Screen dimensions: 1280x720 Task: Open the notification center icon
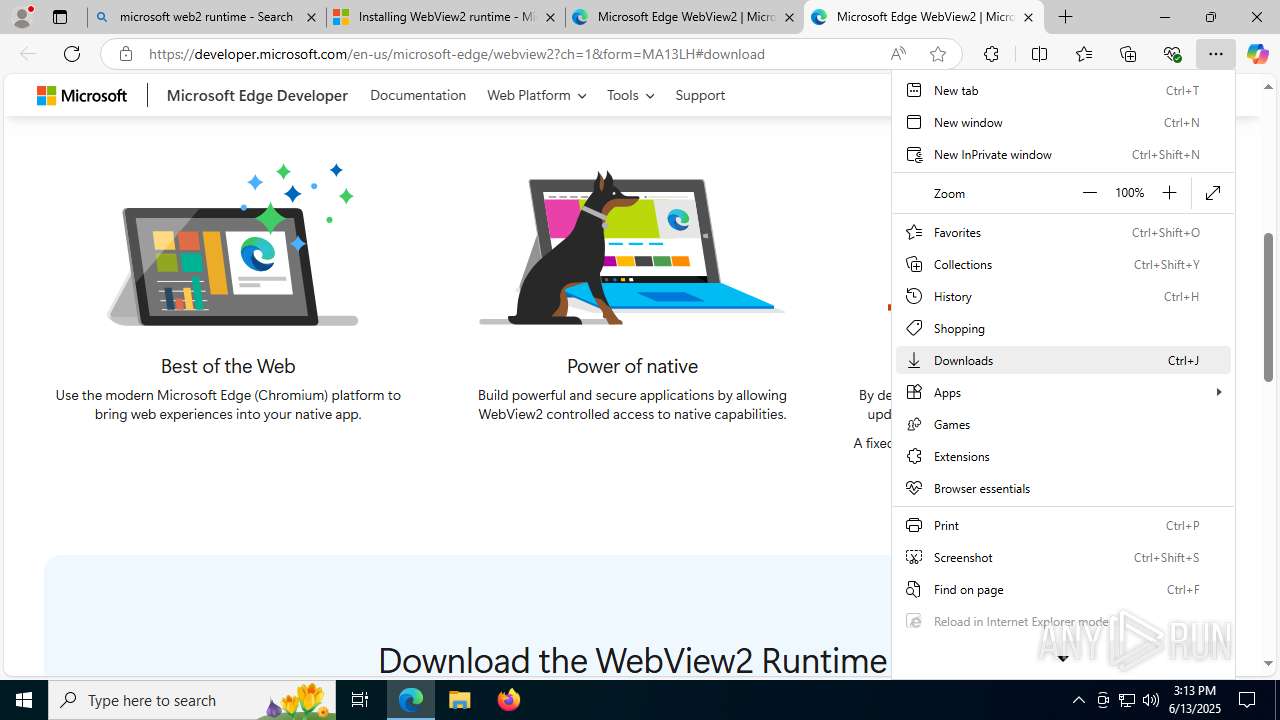(1247, 700)
